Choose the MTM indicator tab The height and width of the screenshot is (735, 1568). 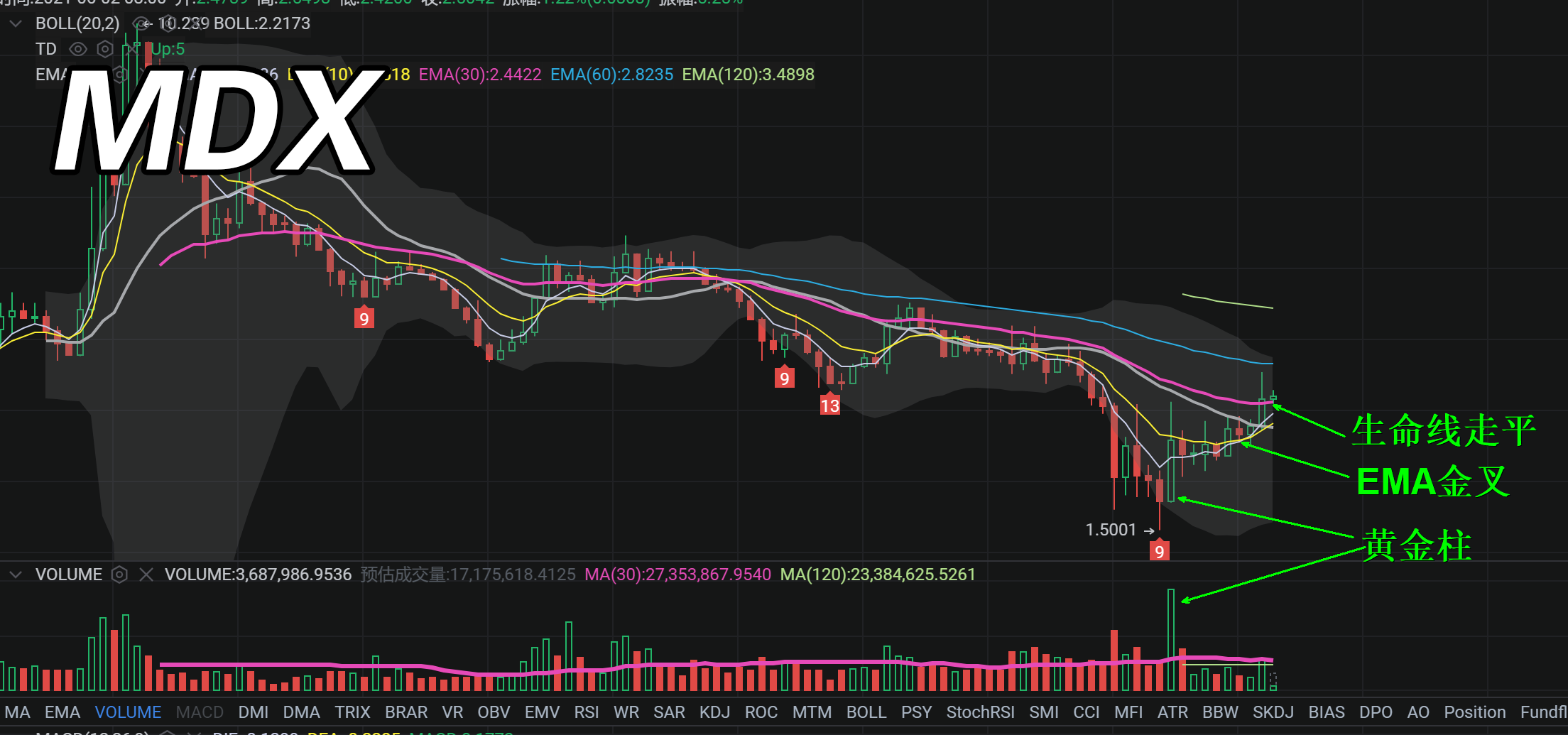pyautogui.click(x=812, y=712)
